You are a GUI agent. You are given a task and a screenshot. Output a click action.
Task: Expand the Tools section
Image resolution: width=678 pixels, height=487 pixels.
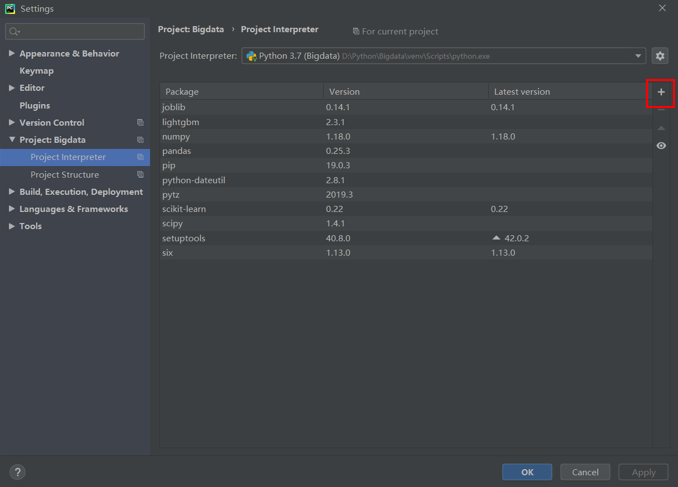[x=12, y=226]
